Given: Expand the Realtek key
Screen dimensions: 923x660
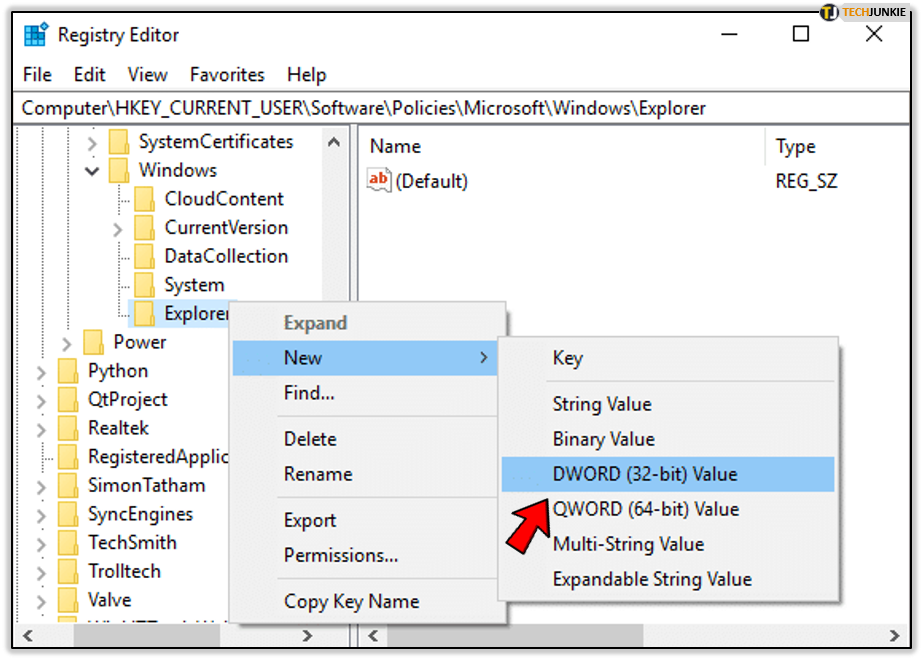Looking at the screenshot, I should tap(41, 429).
